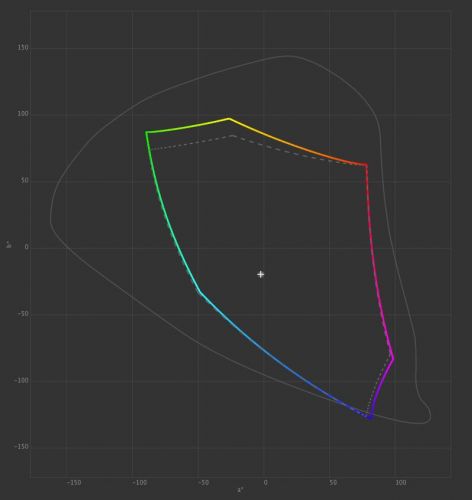Select the 0 tick on vertical axis
This screenshot has height=500, width=472.
click(27, 247)
